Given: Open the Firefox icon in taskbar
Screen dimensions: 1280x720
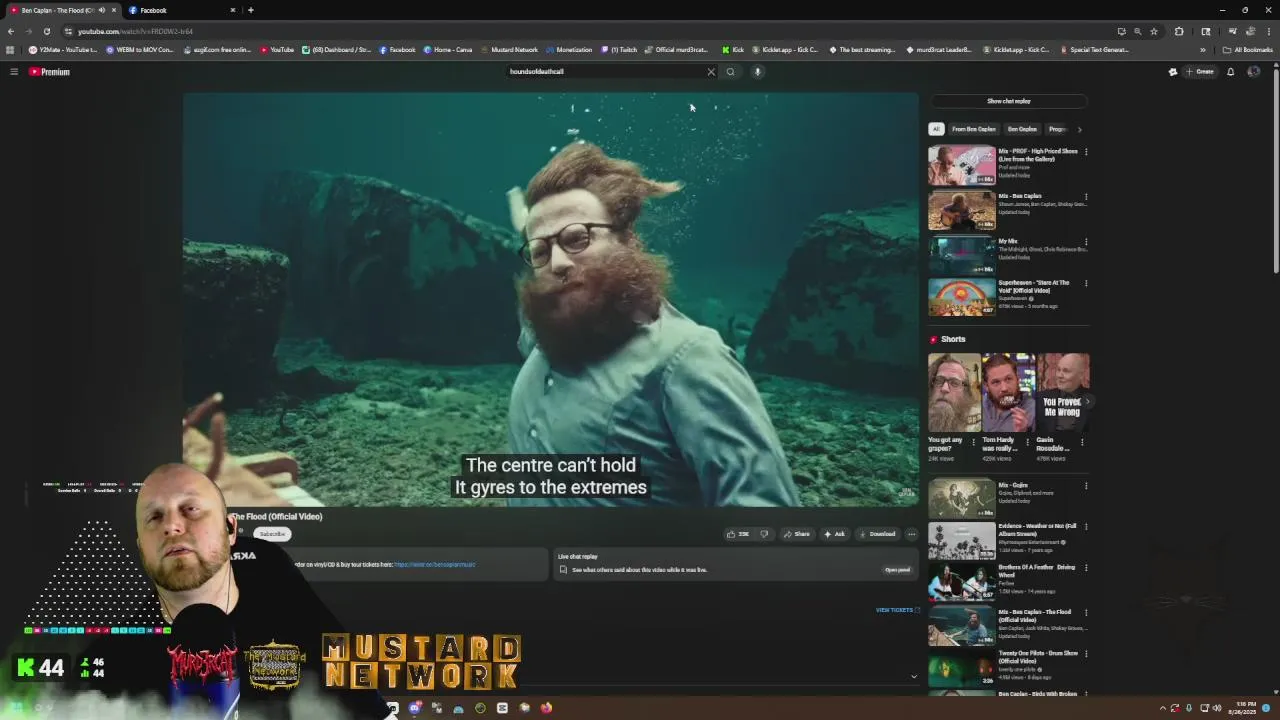Looking at the screenshot, I should click(x=546, y=708).
